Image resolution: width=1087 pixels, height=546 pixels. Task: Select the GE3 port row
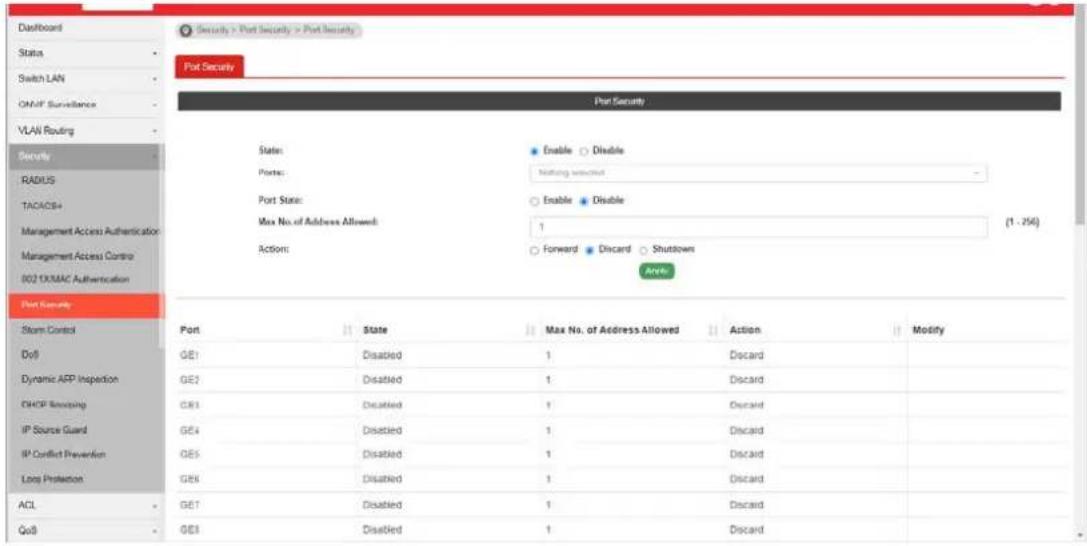click(x=621, y=405)
